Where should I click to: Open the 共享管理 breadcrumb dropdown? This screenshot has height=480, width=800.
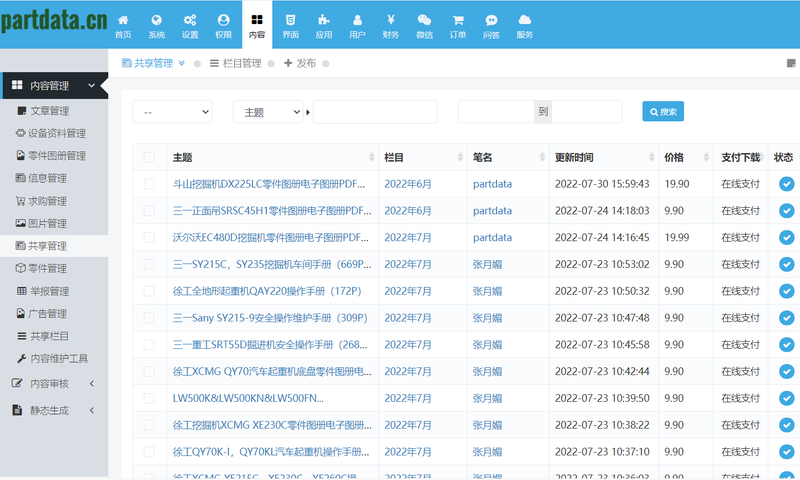(153, 63)
